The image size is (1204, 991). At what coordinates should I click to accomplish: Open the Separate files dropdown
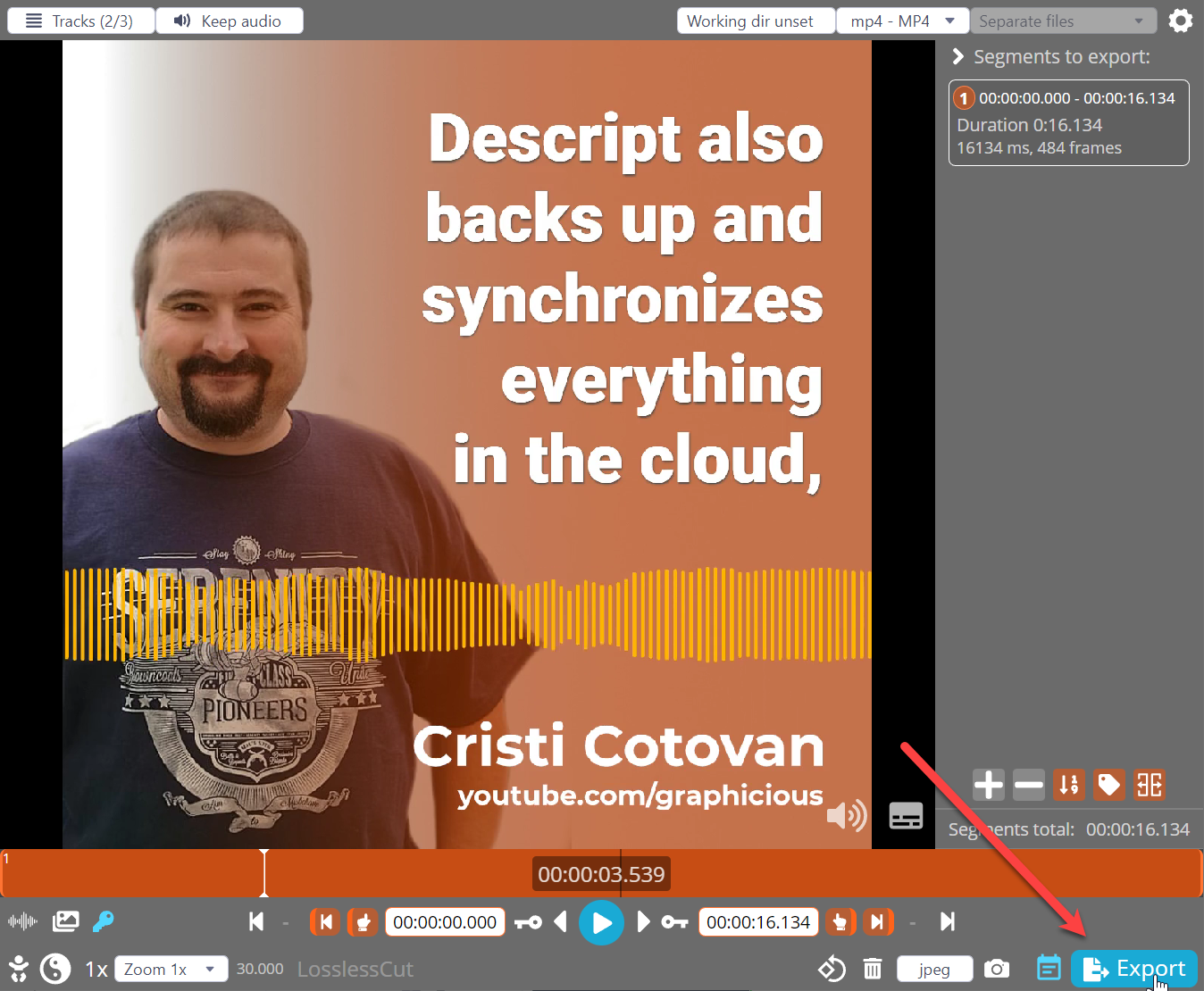coord(1063,21)
